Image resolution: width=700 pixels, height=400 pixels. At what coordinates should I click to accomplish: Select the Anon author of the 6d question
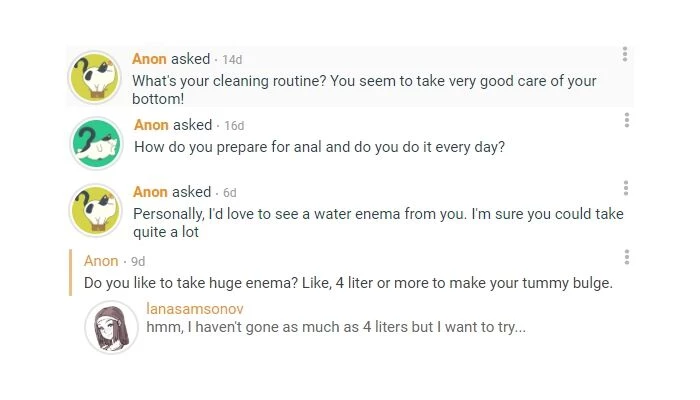[x=150, y=192]
